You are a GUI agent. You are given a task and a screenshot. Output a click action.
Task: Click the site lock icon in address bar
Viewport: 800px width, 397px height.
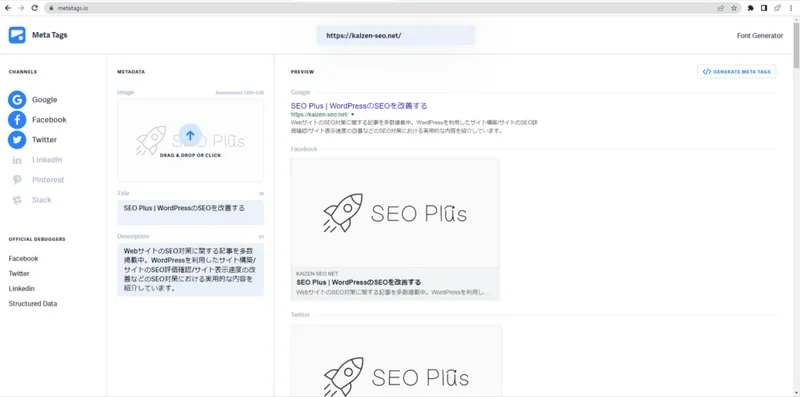(51, 8)
